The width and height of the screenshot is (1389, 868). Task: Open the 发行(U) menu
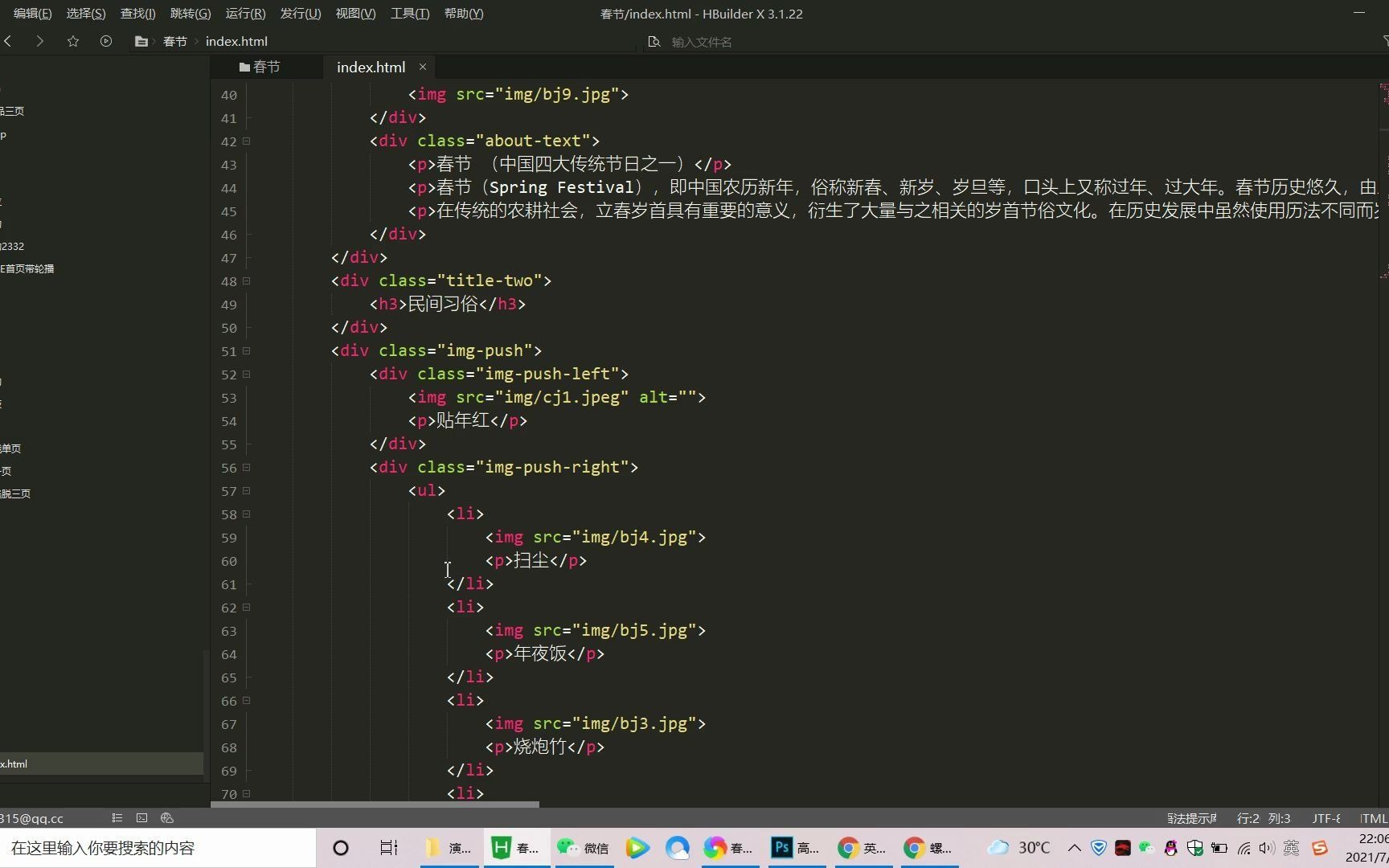click(301, 14)
